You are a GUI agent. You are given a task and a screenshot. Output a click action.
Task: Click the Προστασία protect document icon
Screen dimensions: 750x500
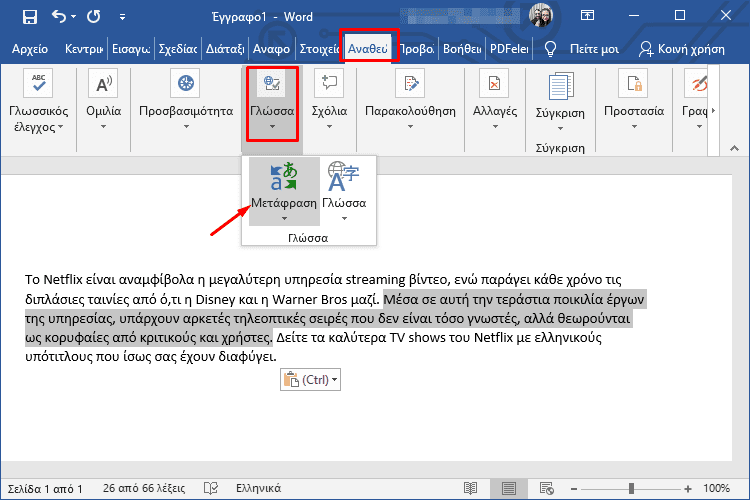click(633, 83)
